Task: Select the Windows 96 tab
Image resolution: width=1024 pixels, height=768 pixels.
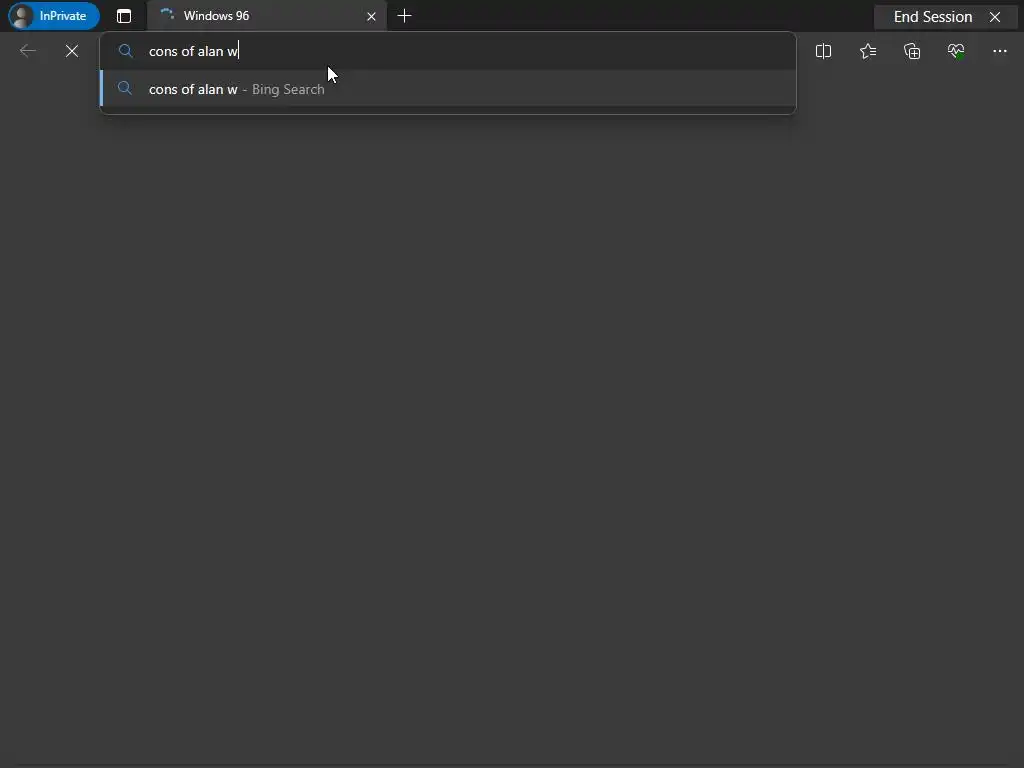Action: pos(266,16)
